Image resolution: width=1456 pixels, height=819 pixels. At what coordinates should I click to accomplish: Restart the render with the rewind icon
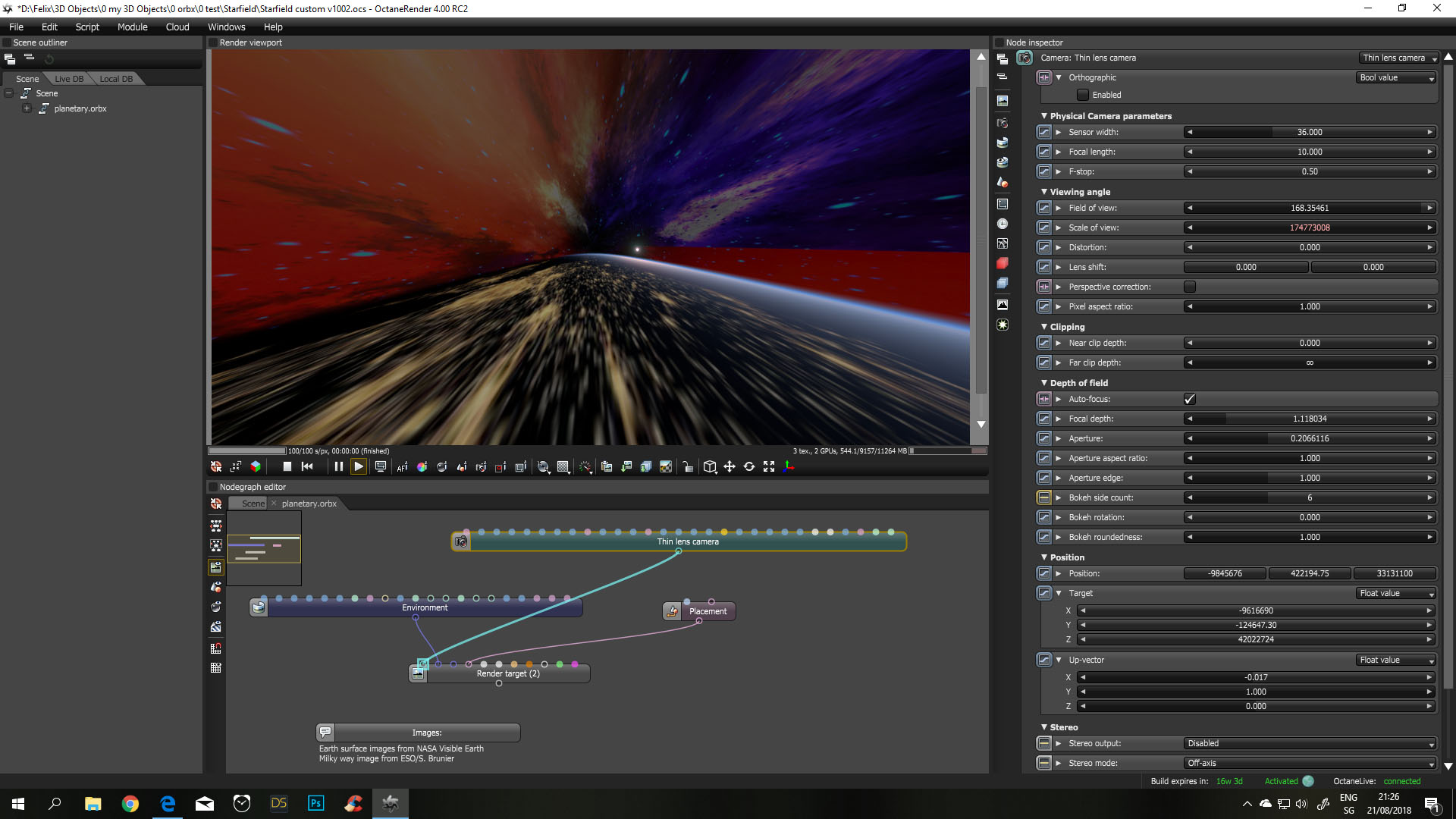[307, 466]
